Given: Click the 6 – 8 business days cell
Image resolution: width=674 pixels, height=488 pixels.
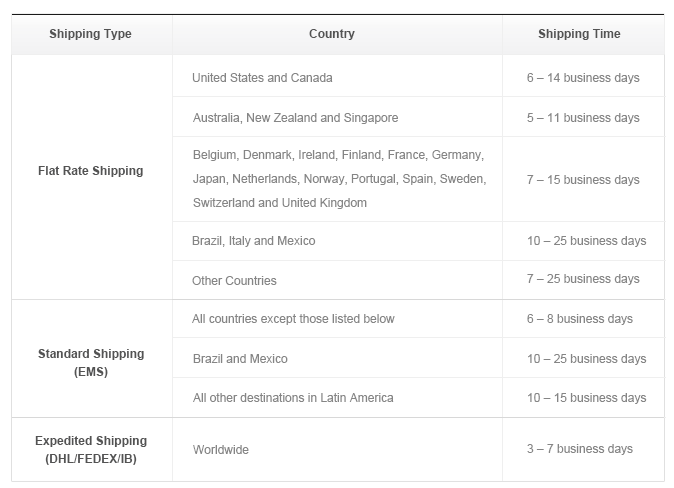Looking at the screenshot, I should click(583, 319).
